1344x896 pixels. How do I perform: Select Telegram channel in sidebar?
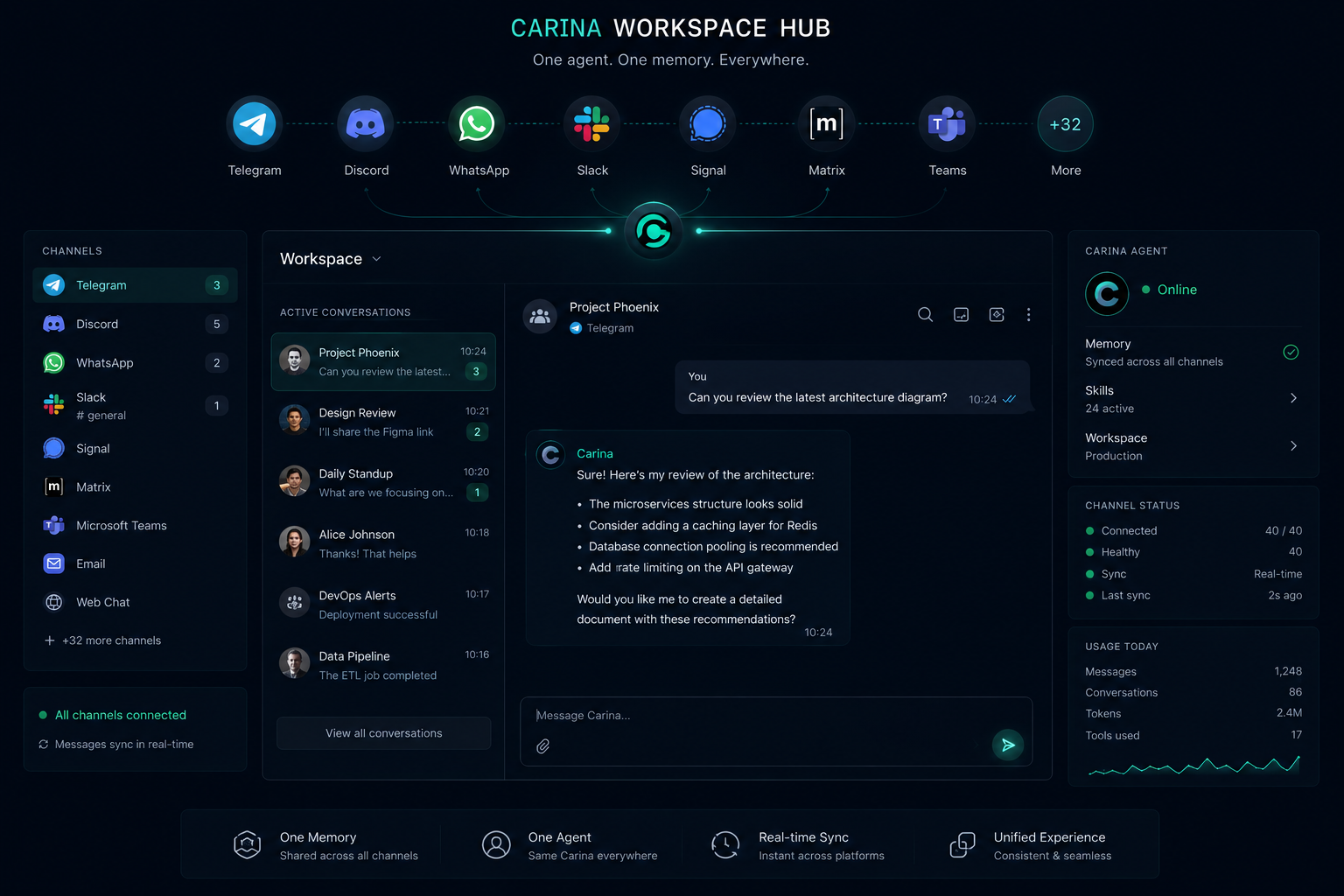135,285
